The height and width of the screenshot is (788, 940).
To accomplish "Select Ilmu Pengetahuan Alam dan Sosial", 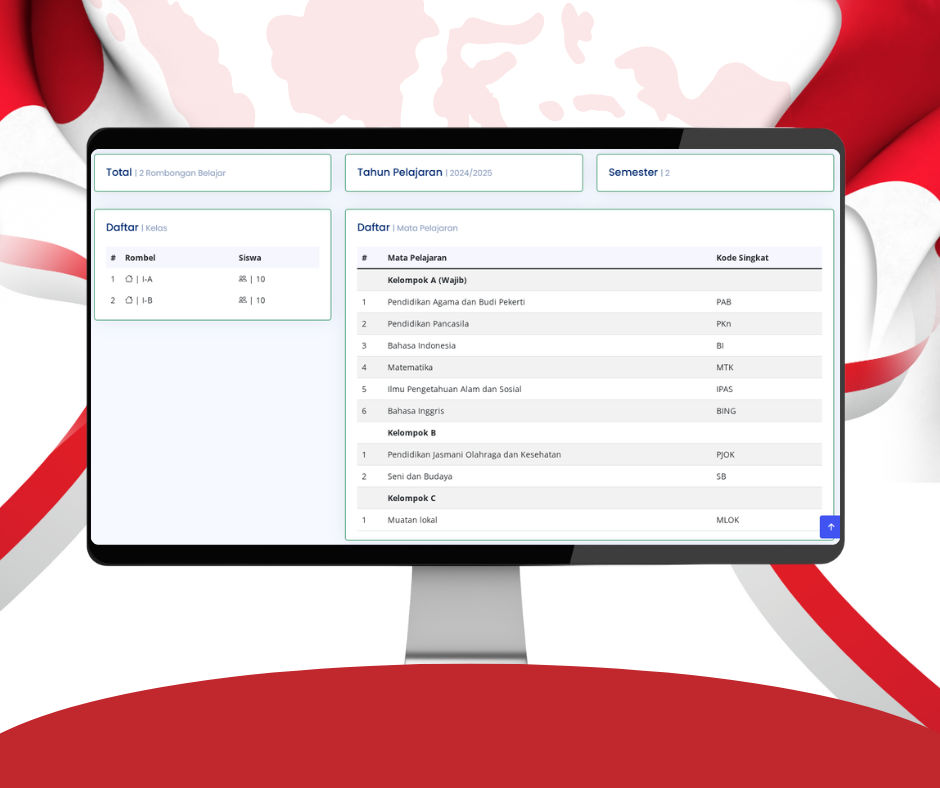I will (x=454, y=389).
